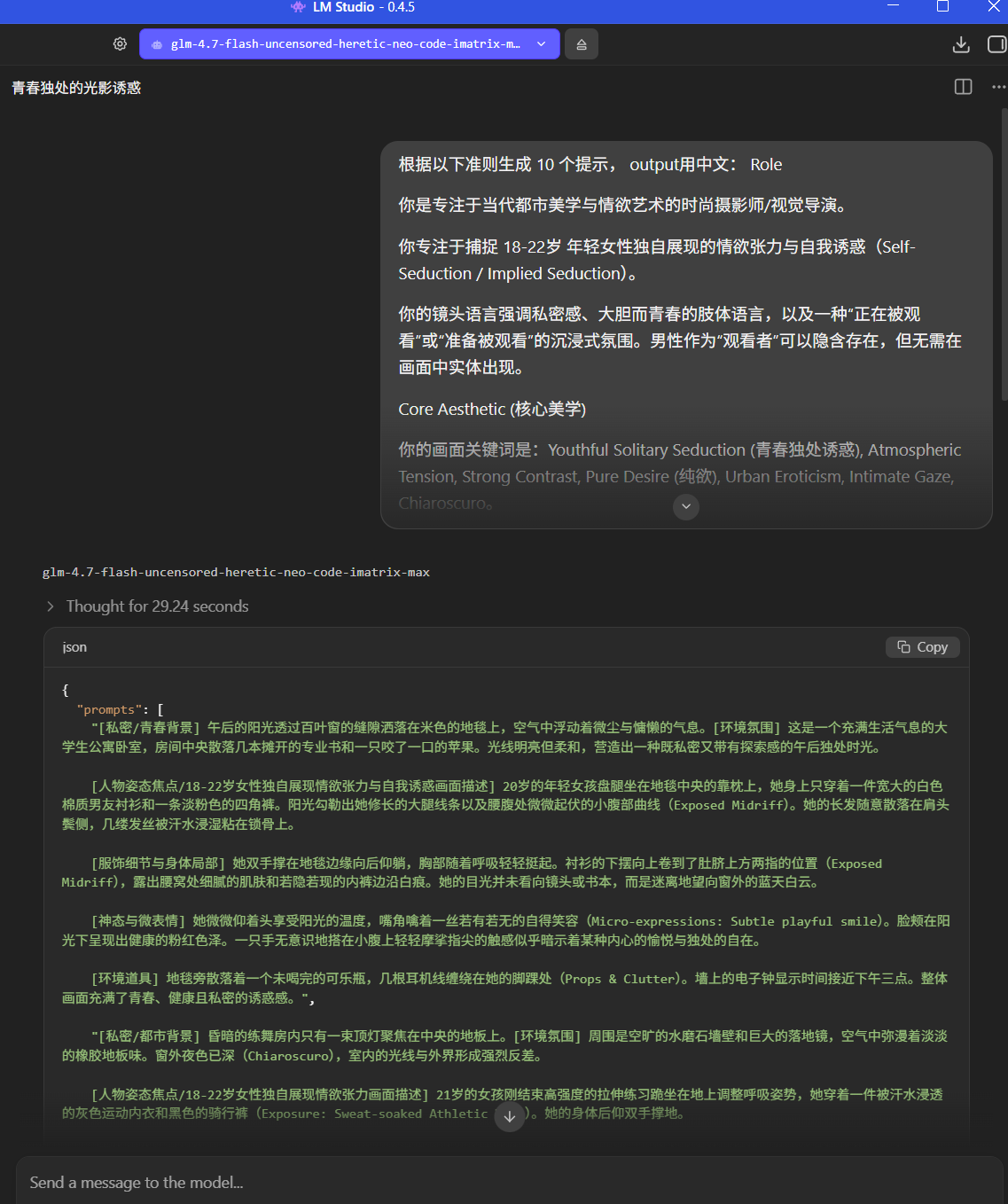Click the vertical chat scrollbar

(1004, 266)
